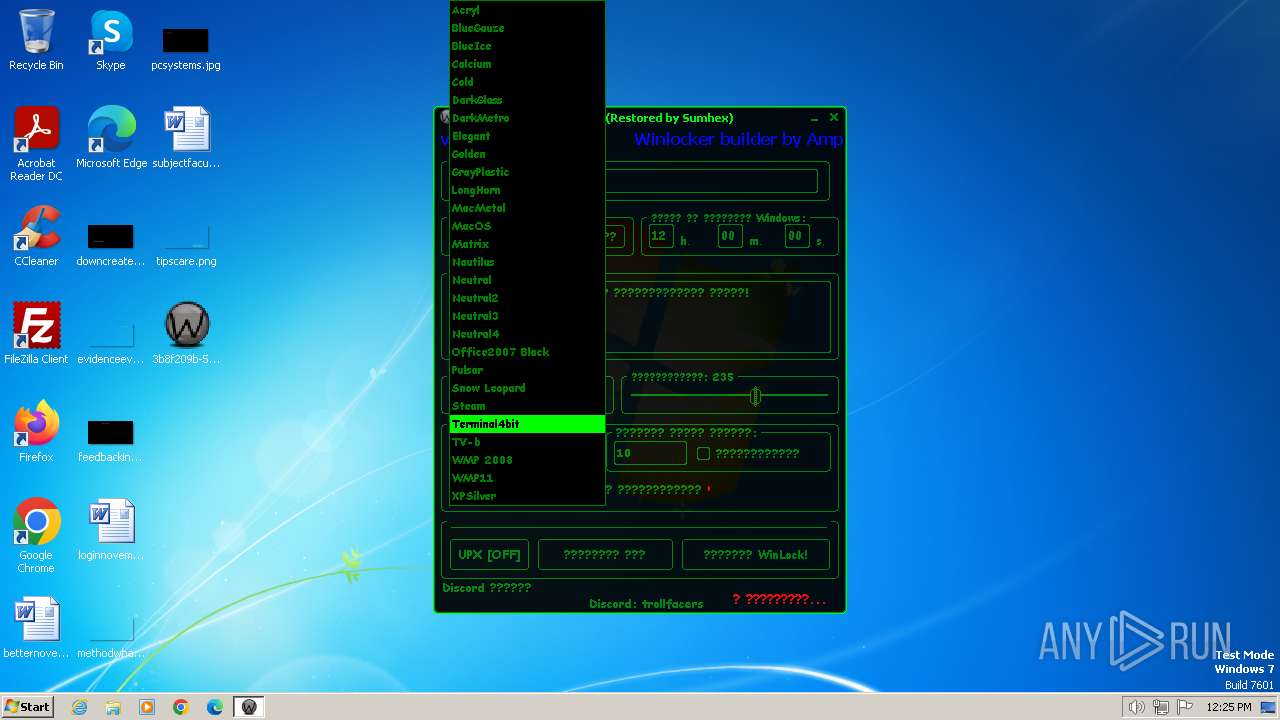The image size is (1280, 720).
Task: Pick the TV-b skin entry
Action: tap(527, 442)
